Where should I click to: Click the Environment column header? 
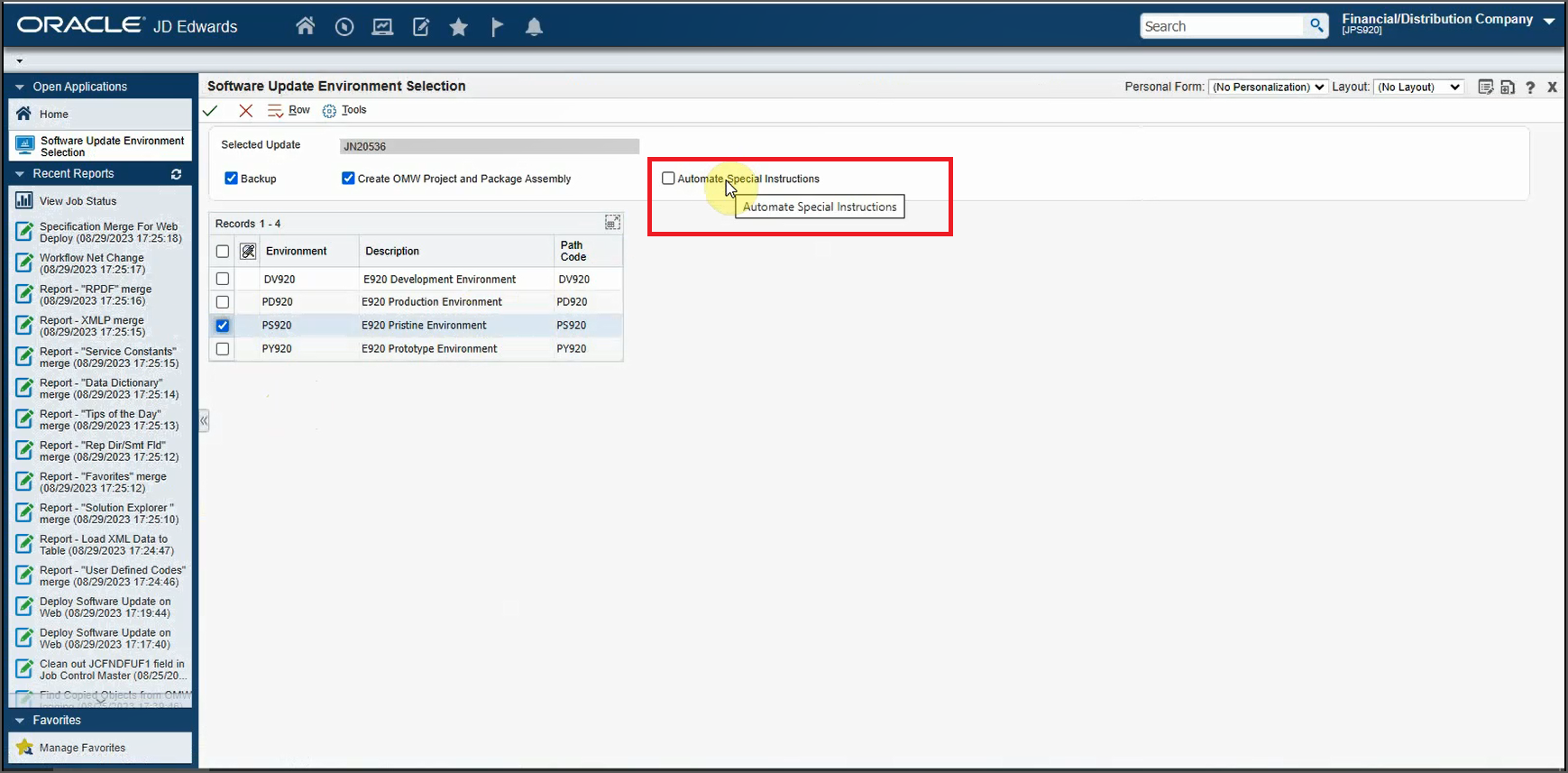coord(309,252)
